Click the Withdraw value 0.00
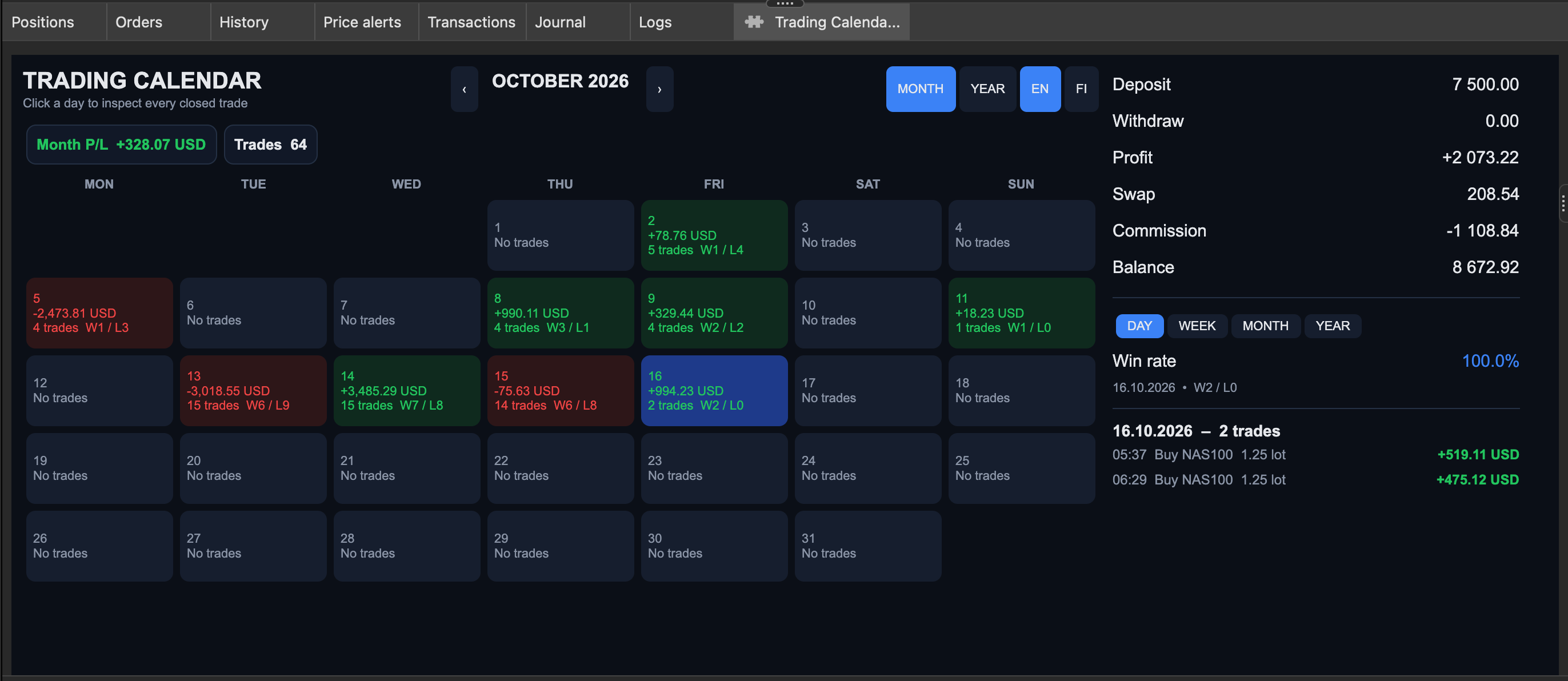This screenshot has height=681, width=1568. tap(1502, 121)
